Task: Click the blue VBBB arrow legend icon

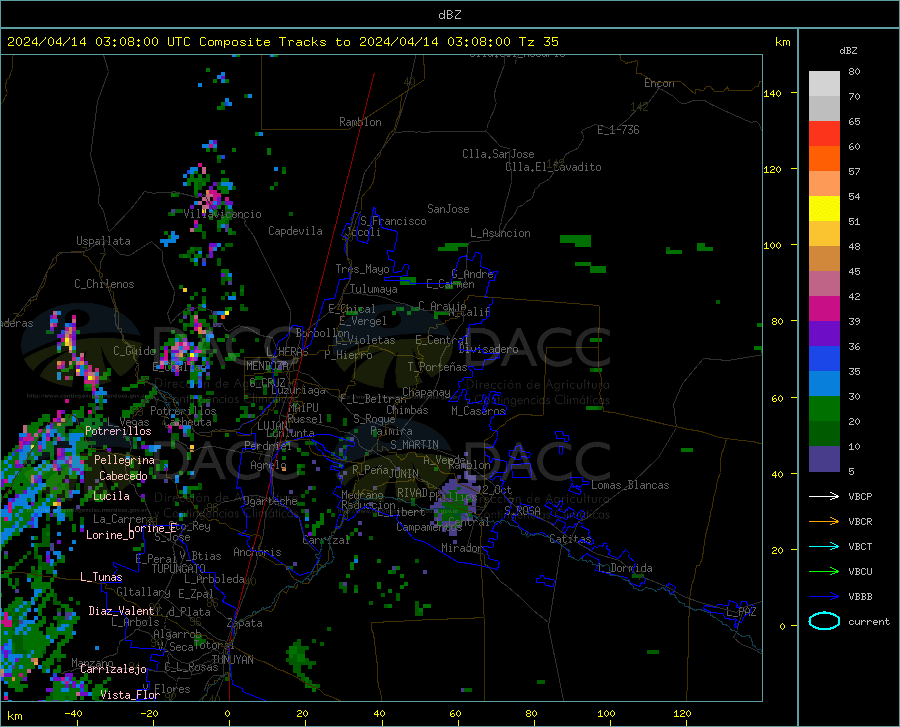Action: [824, 597]
